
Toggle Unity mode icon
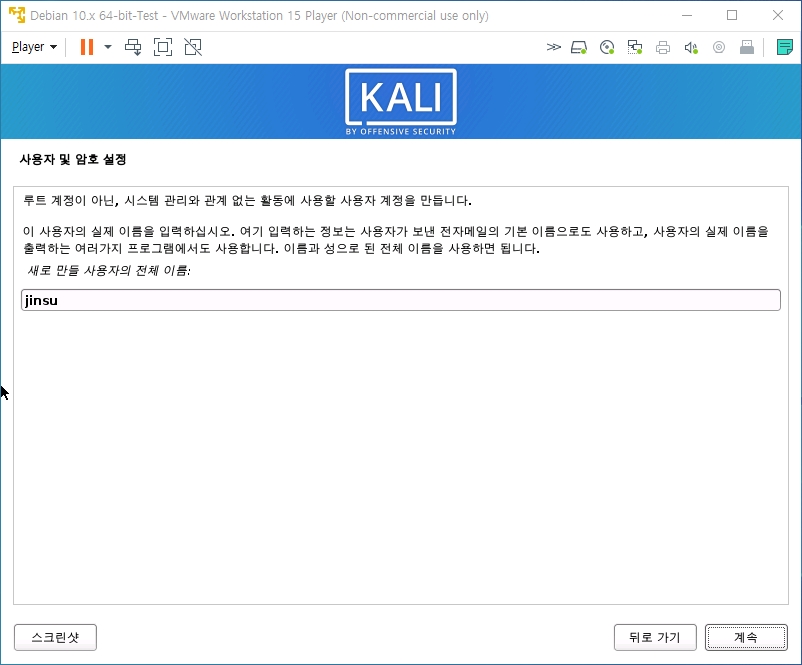193,47
